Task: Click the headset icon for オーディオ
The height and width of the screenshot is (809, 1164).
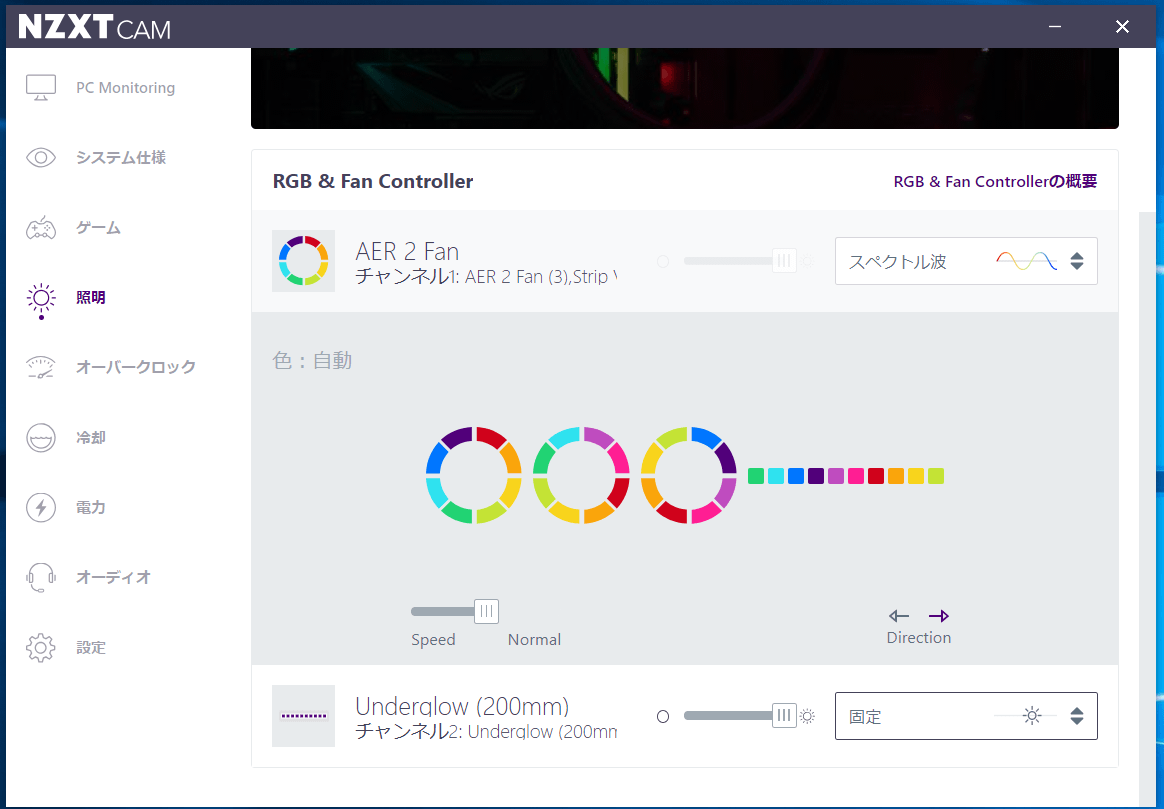Action: click(41, 577)
